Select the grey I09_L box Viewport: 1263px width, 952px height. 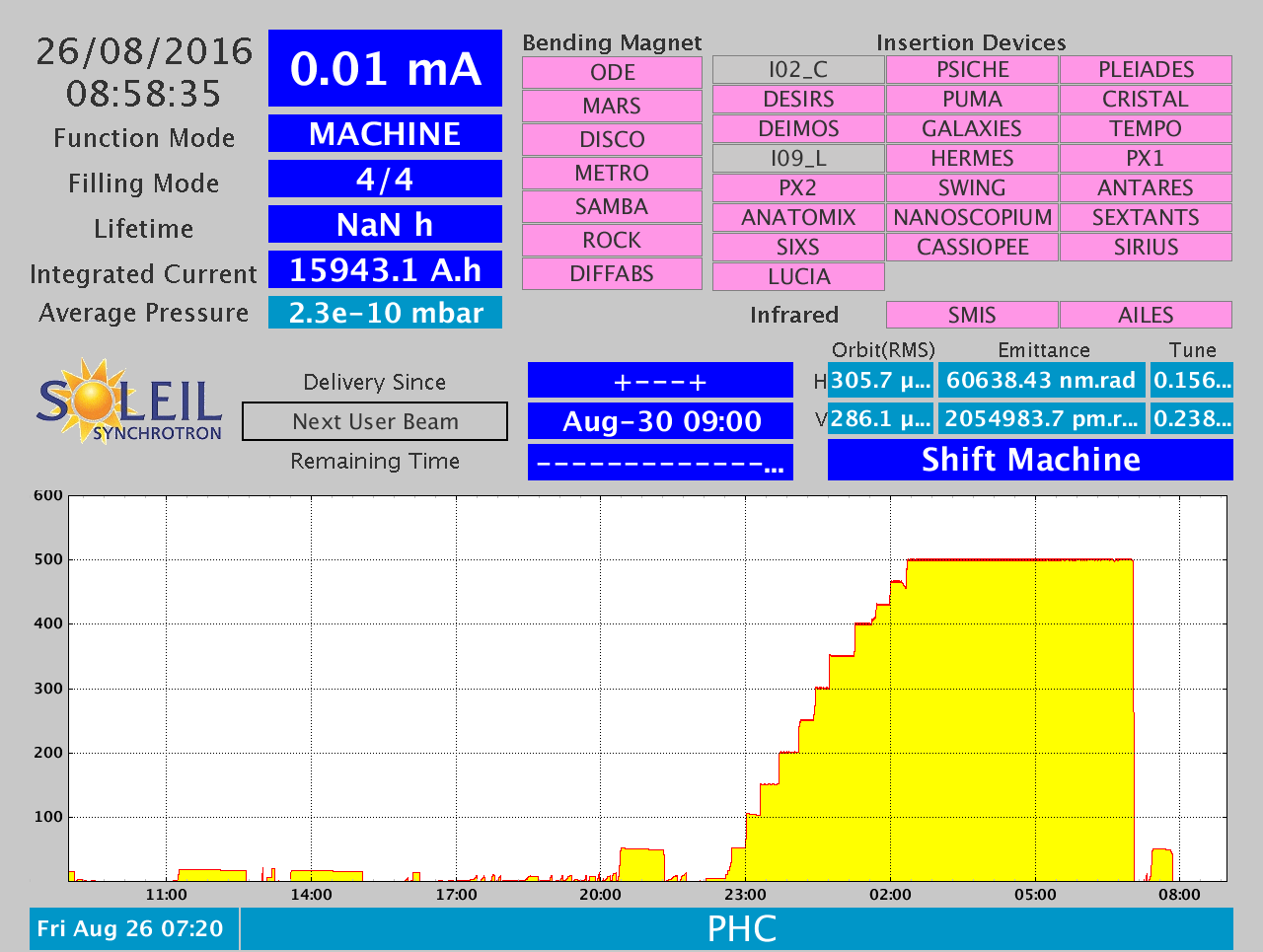pos(798,159)
